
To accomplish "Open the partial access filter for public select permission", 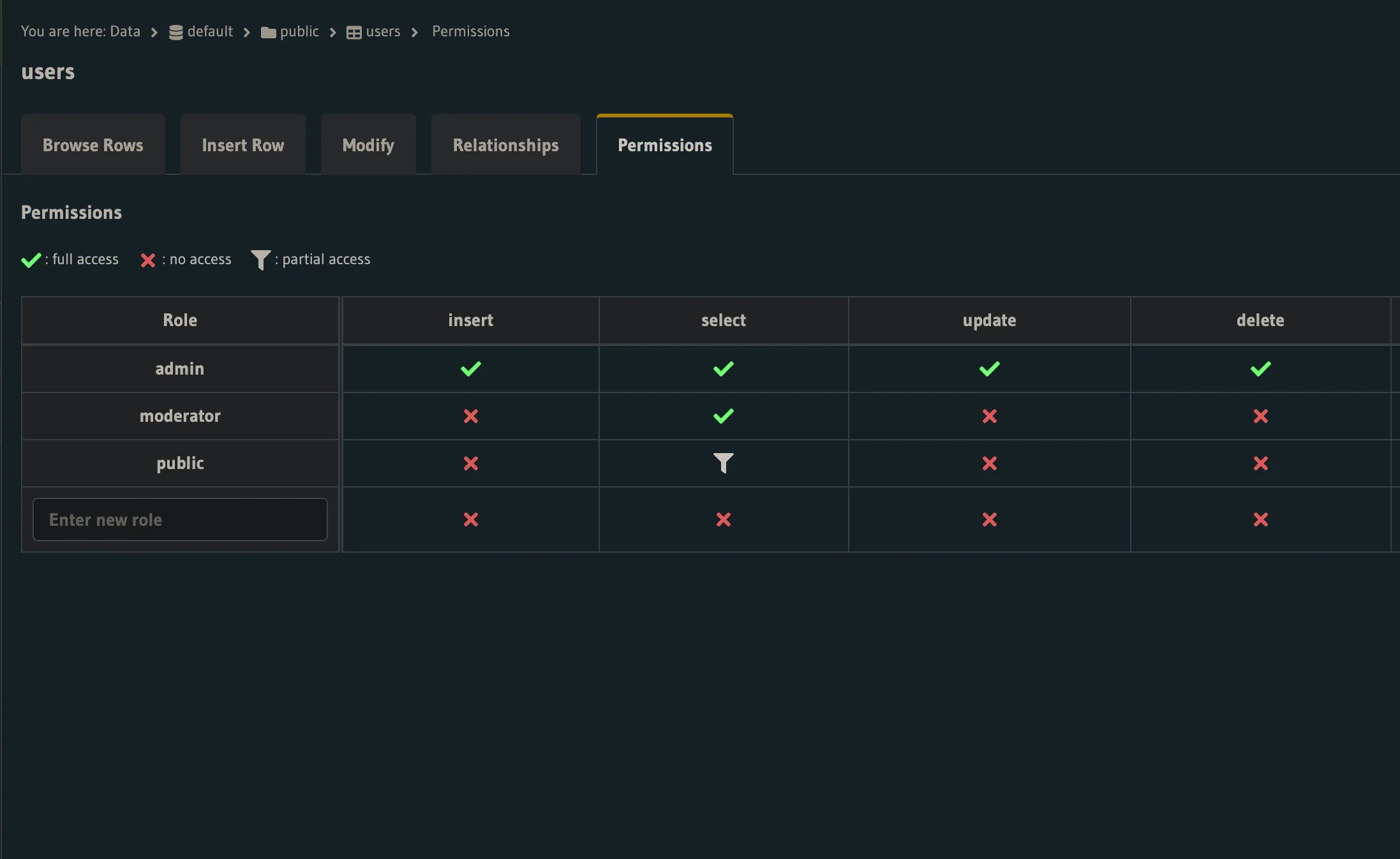I will tap(723, 463).
